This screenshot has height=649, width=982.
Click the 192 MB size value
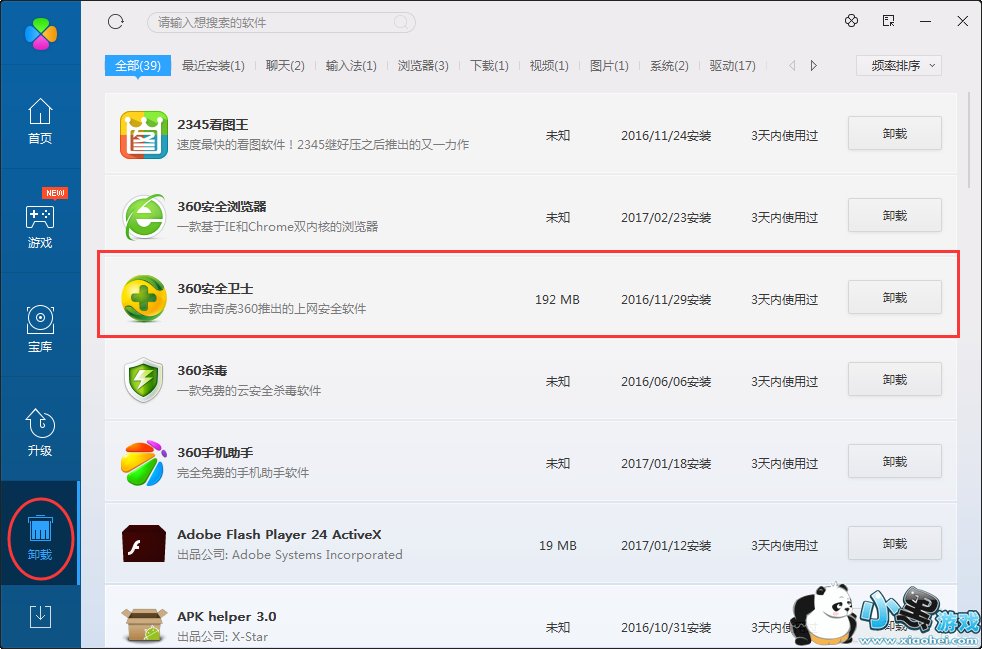pyautogui.click(x=557, y=299)
